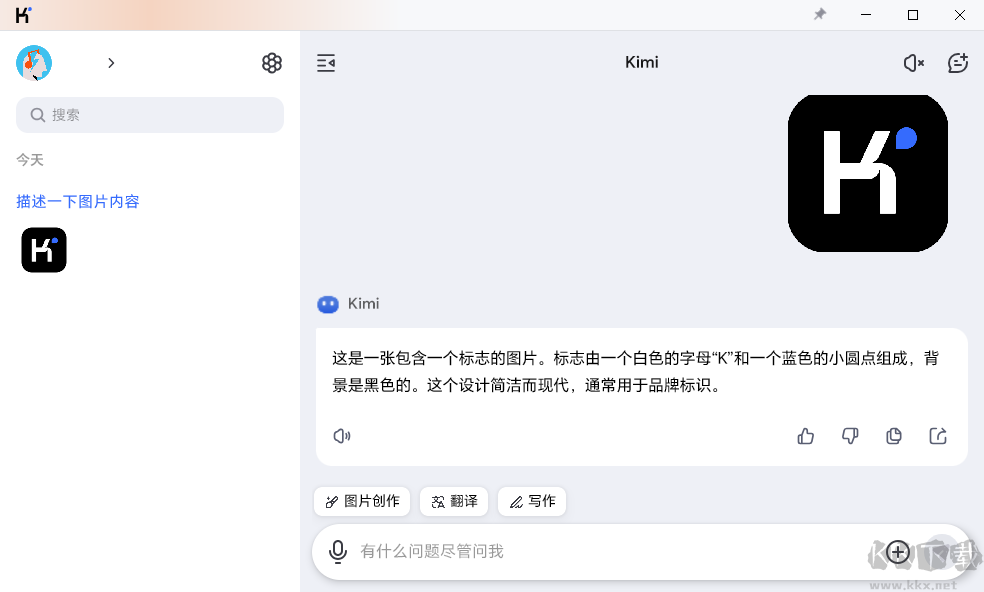The height and width of the screenshot is (592, 984).
Task: Pin the window using the pin icon
Action: tap(819, 15)
